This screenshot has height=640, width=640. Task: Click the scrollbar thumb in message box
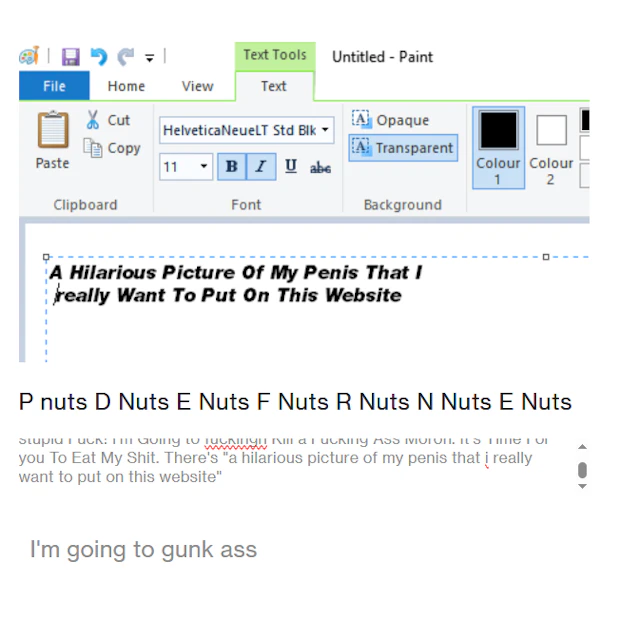click(582, 470)
